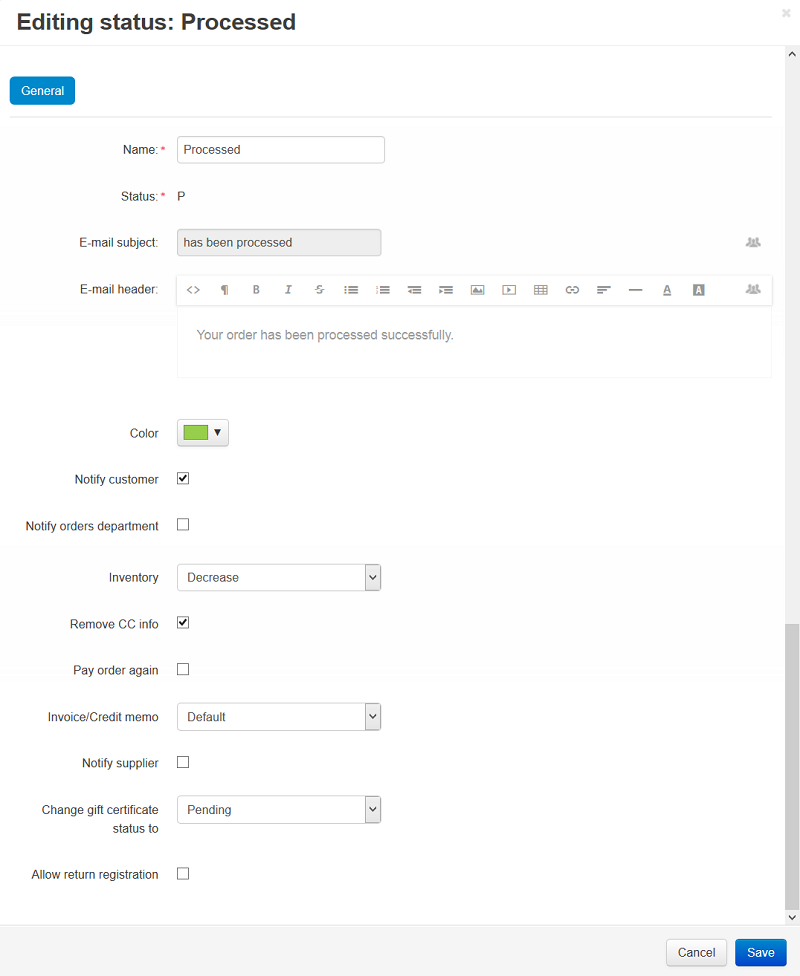The width and height of the screenshot is (800, 976).
Task: Uncheck Notify customer checkbox
Action: [183, 479]
